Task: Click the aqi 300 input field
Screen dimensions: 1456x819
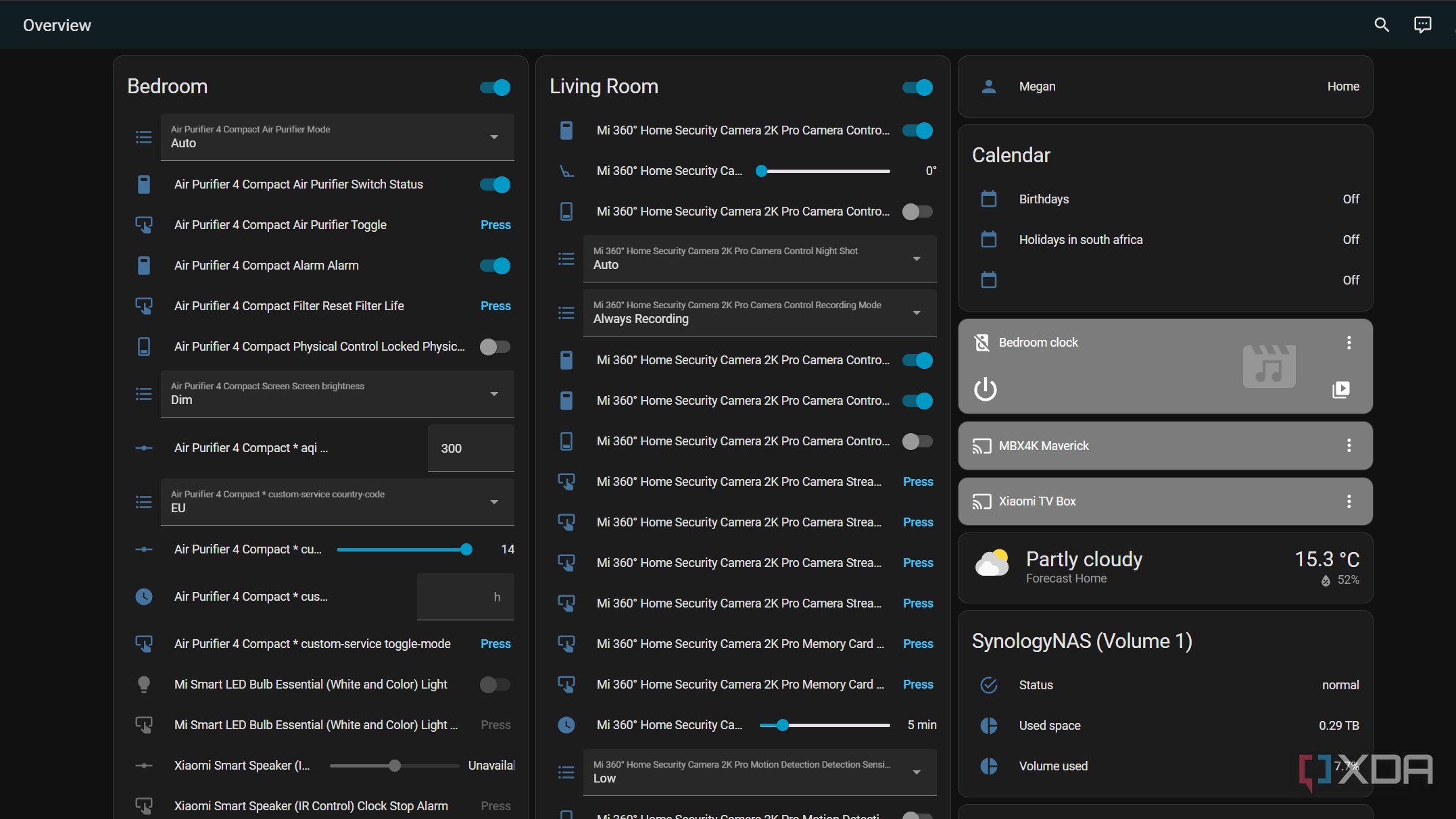Action: [471, 448]
